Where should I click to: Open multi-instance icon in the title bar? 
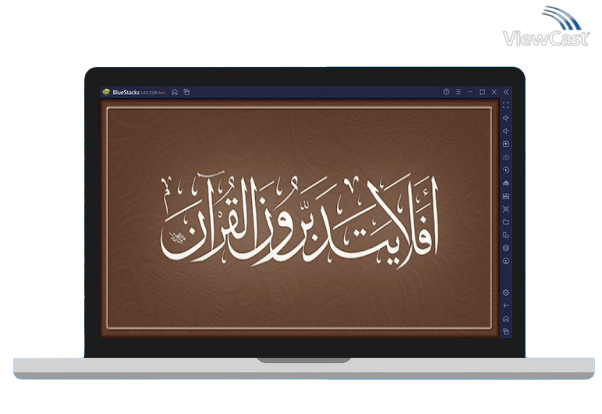click(187, 92)
